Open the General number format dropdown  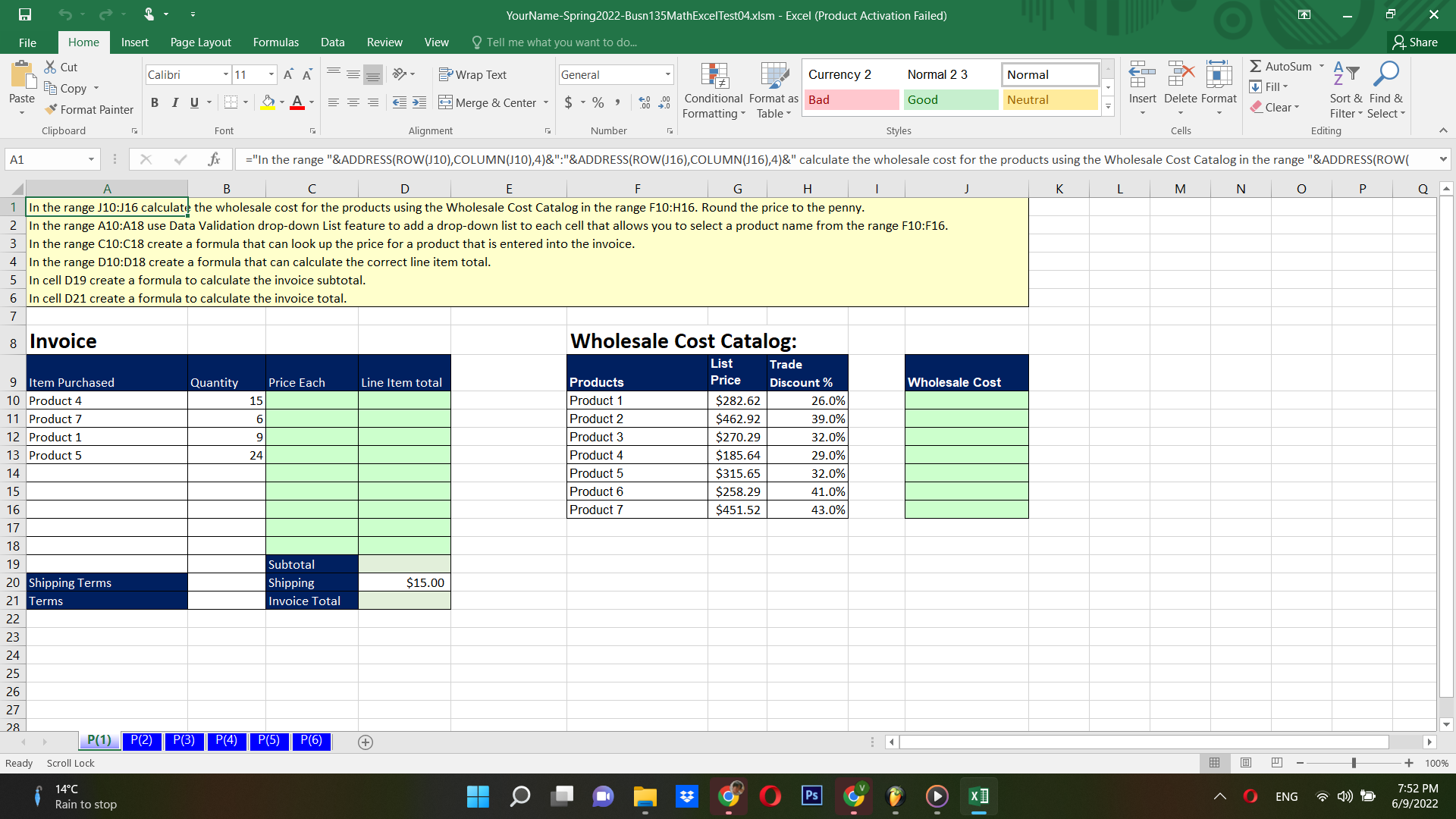pos(667,74)
